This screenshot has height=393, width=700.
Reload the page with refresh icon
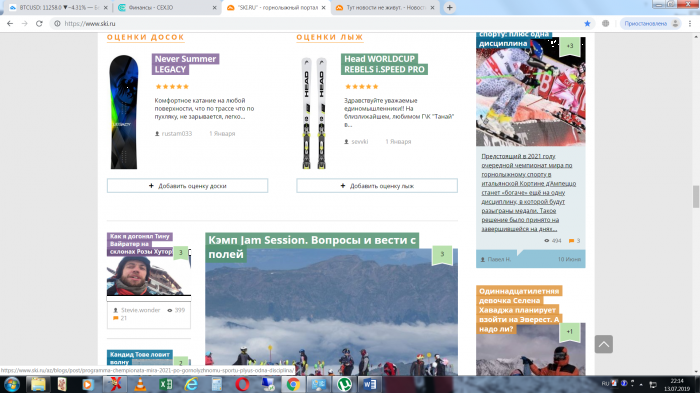[x=39, y=24]
